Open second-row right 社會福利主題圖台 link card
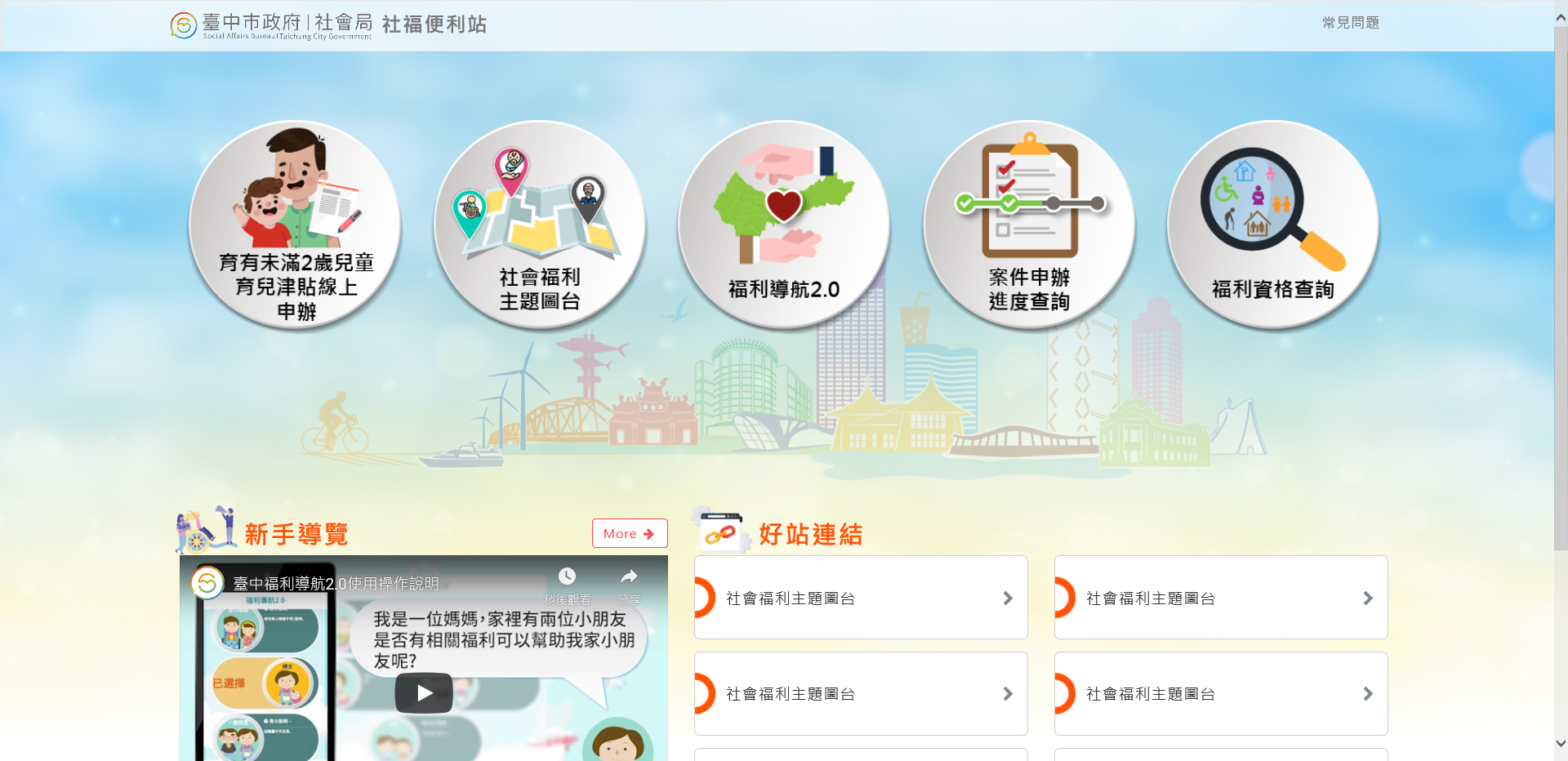This screenshot has width=1568, height=761. tap(1221, 694)
